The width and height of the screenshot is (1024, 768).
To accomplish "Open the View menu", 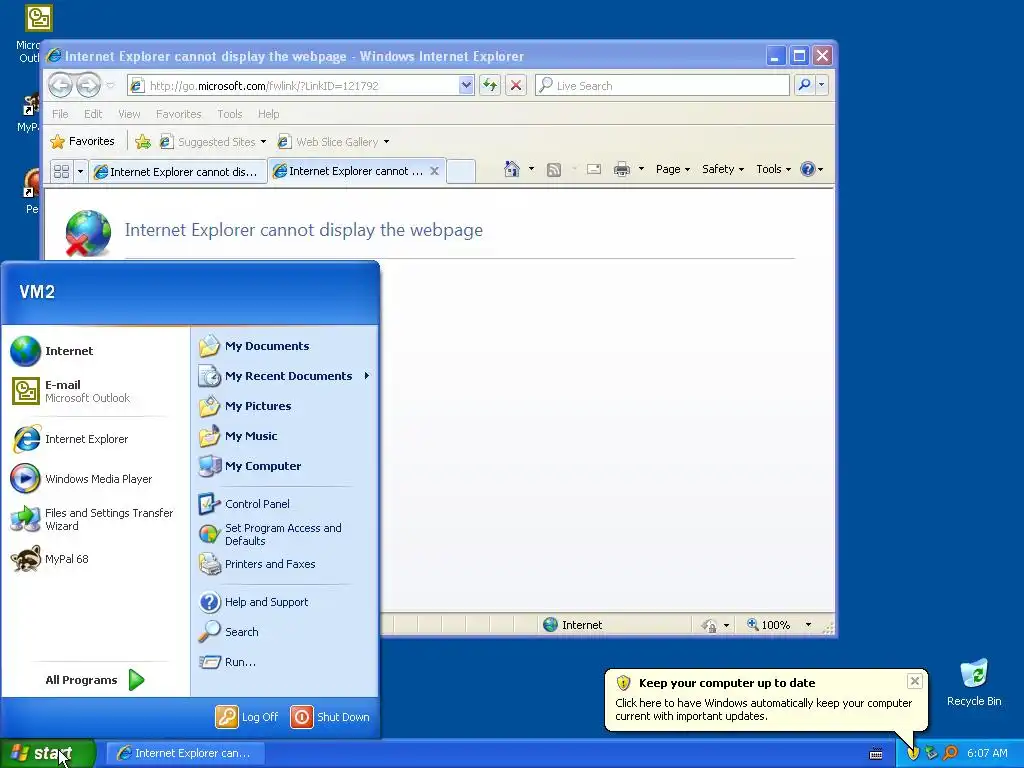I will click(x=129, y=114).
